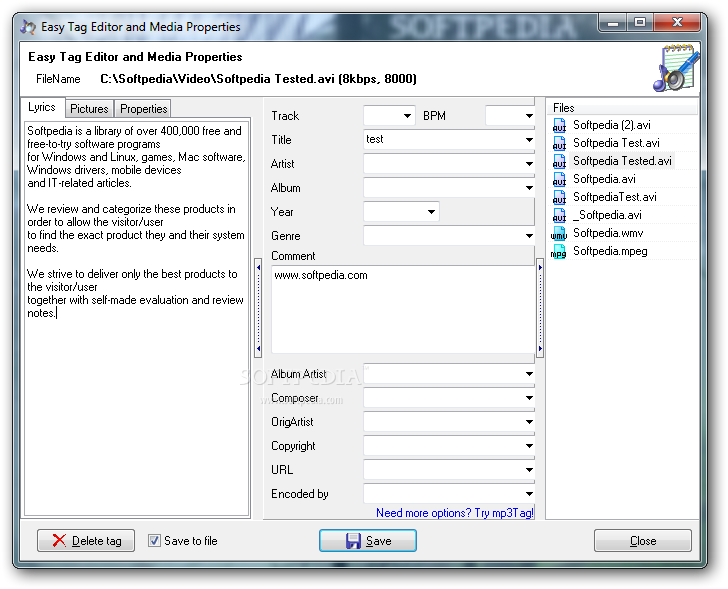Expand the Title dropdown arrow

529,140
